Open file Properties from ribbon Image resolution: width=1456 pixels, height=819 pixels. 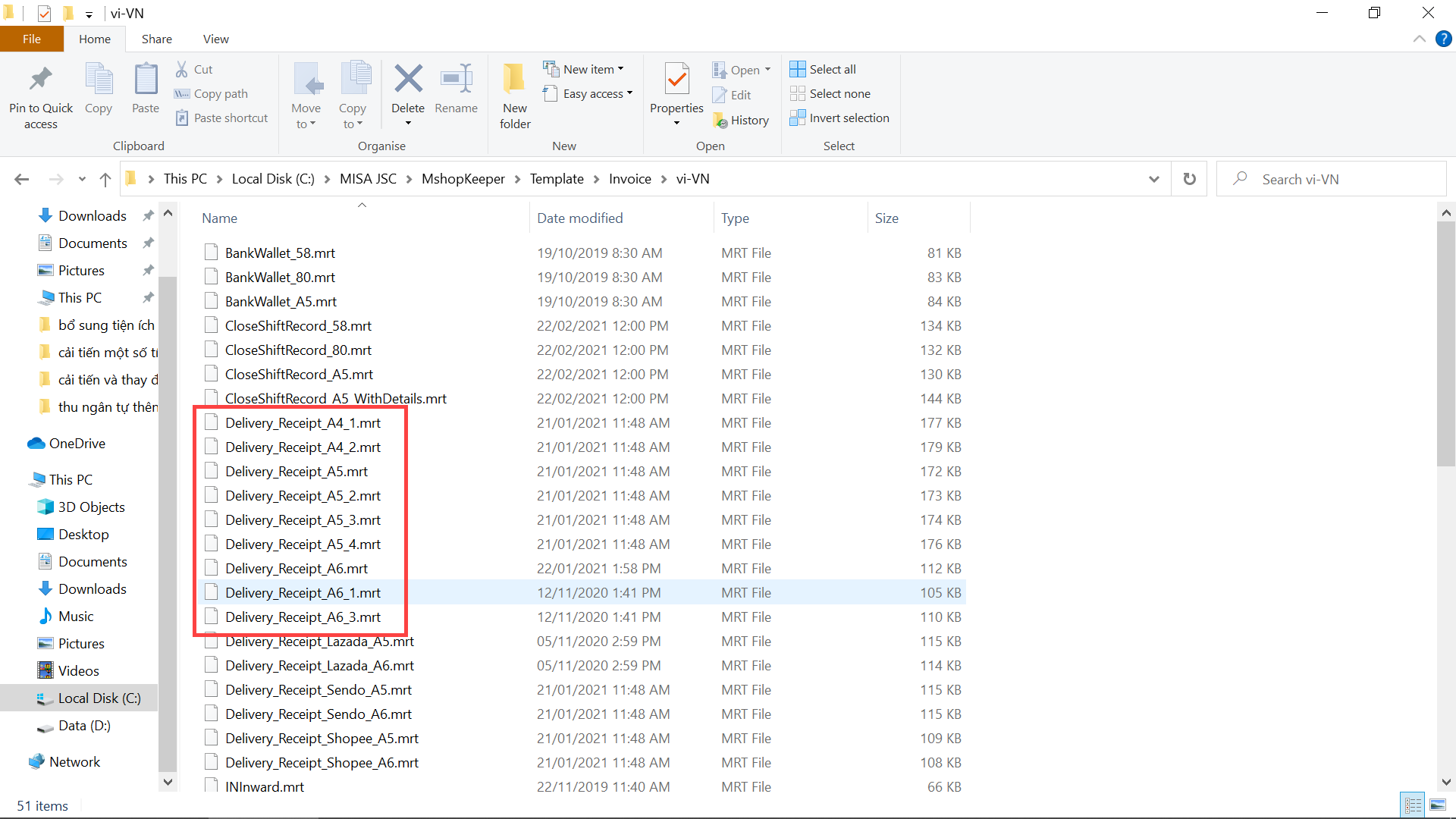(x=676, y=80)
